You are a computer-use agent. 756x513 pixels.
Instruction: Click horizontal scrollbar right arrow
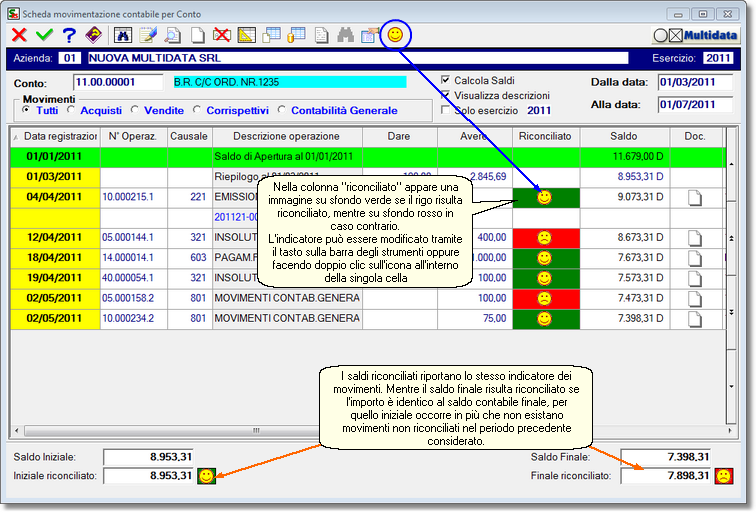coord(729,431)
